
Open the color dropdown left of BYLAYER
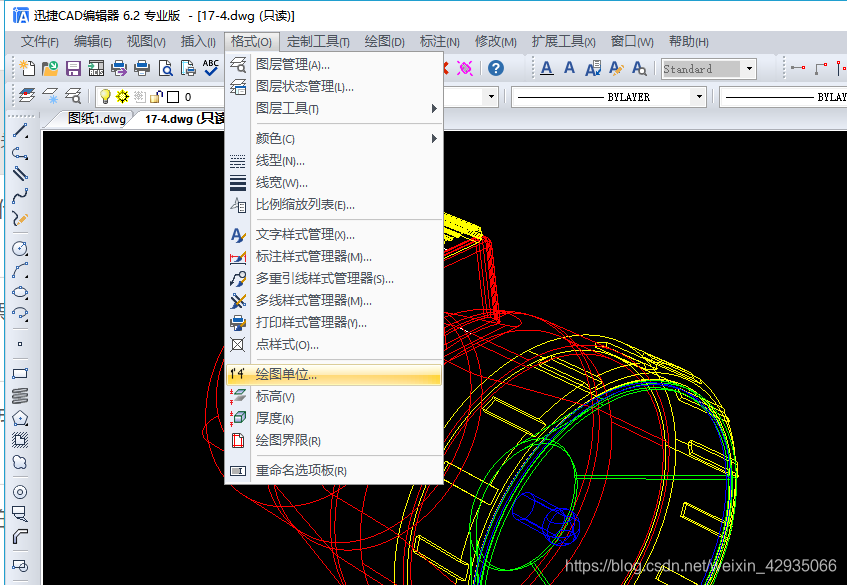point(491,97)
